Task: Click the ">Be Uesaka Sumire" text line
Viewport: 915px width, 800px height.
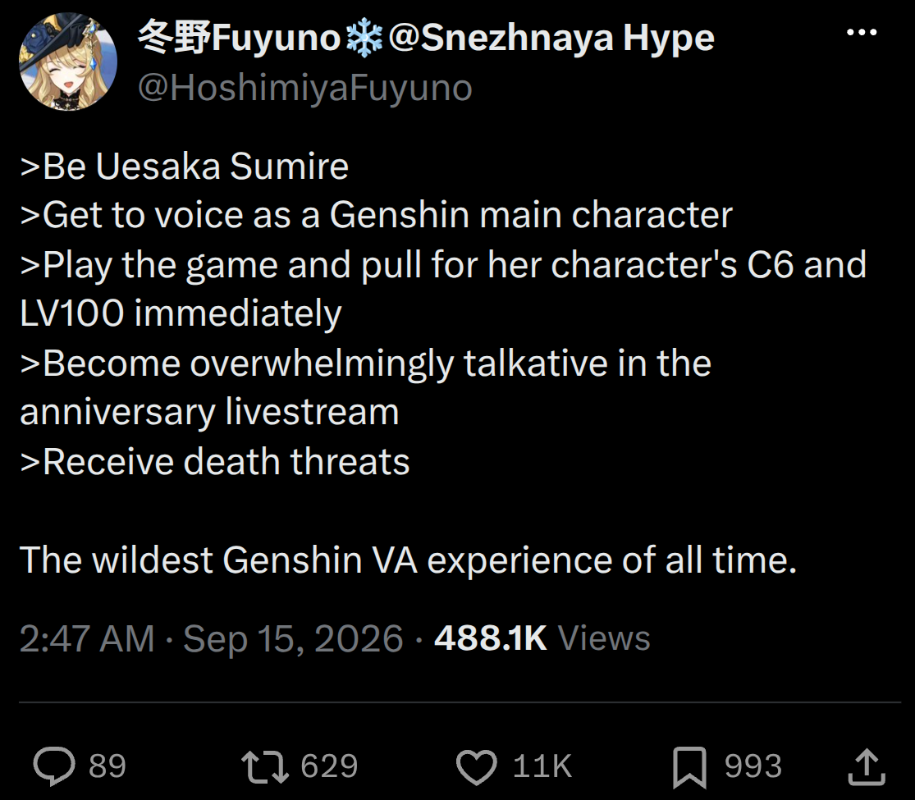Action: coord(184,167)
